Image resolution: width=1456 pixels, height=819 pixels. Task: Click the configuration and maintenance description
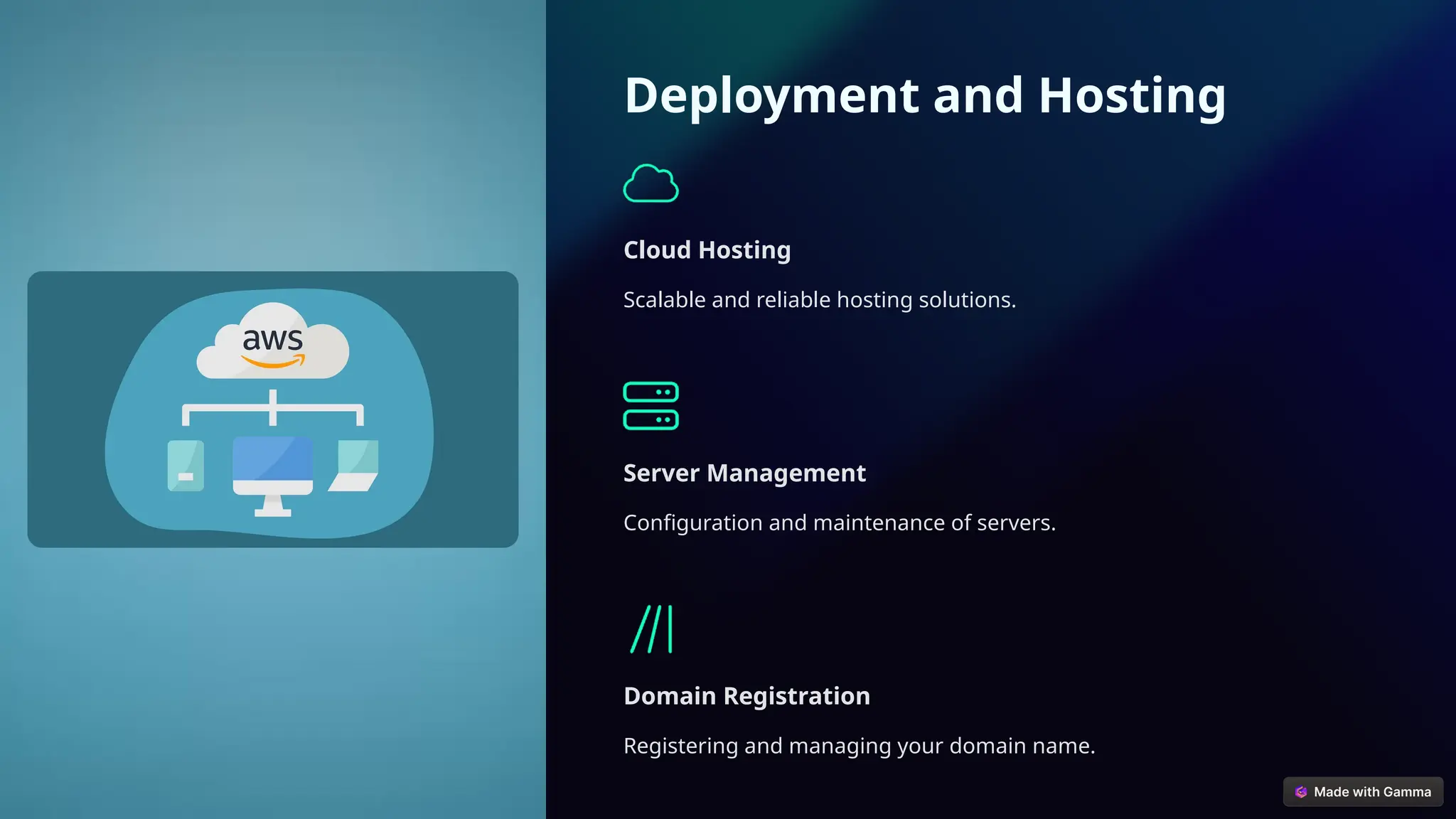[x=839, y=523]
